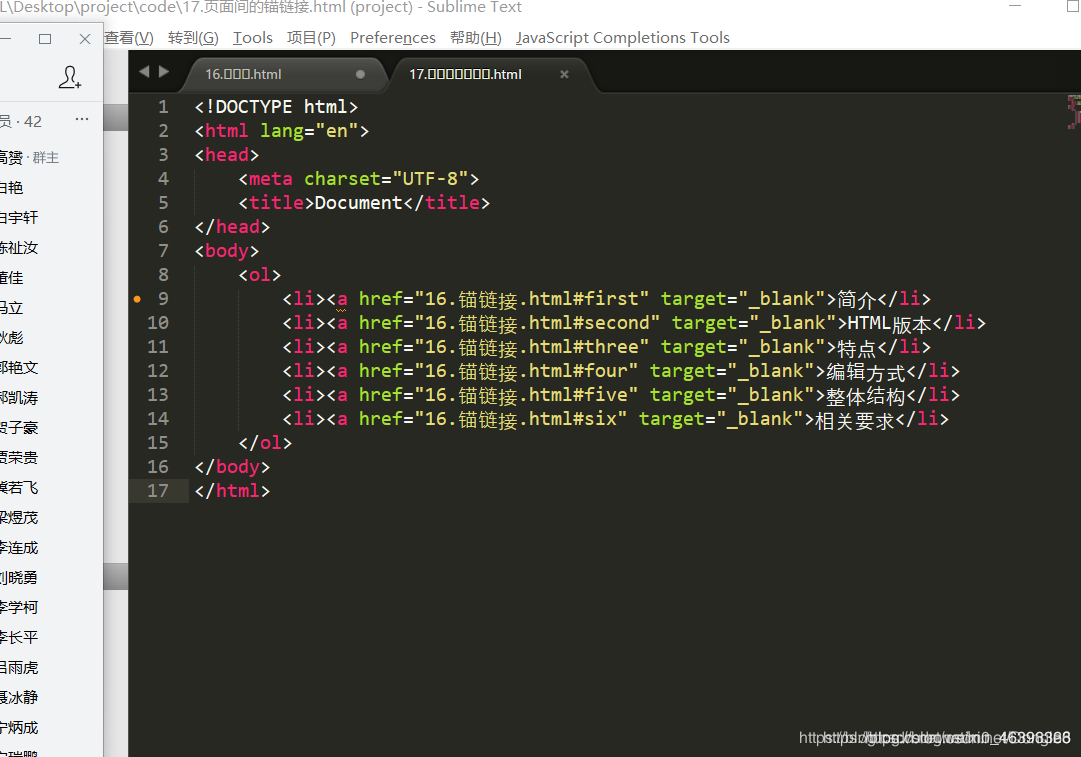Click the html#second anchor line
Viewport: 1081px width, 757px height.
[634, 323]
